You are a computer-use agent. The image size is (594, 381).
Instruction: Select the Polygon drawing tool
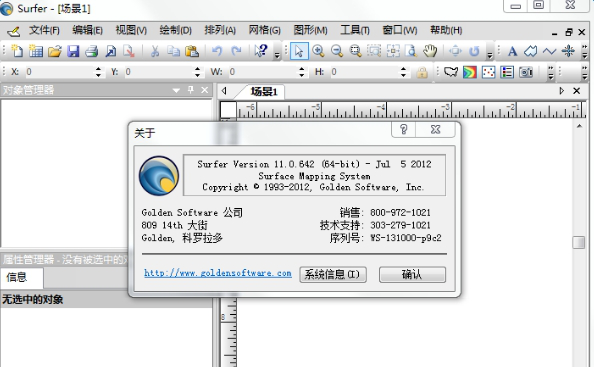click(530, 51)
